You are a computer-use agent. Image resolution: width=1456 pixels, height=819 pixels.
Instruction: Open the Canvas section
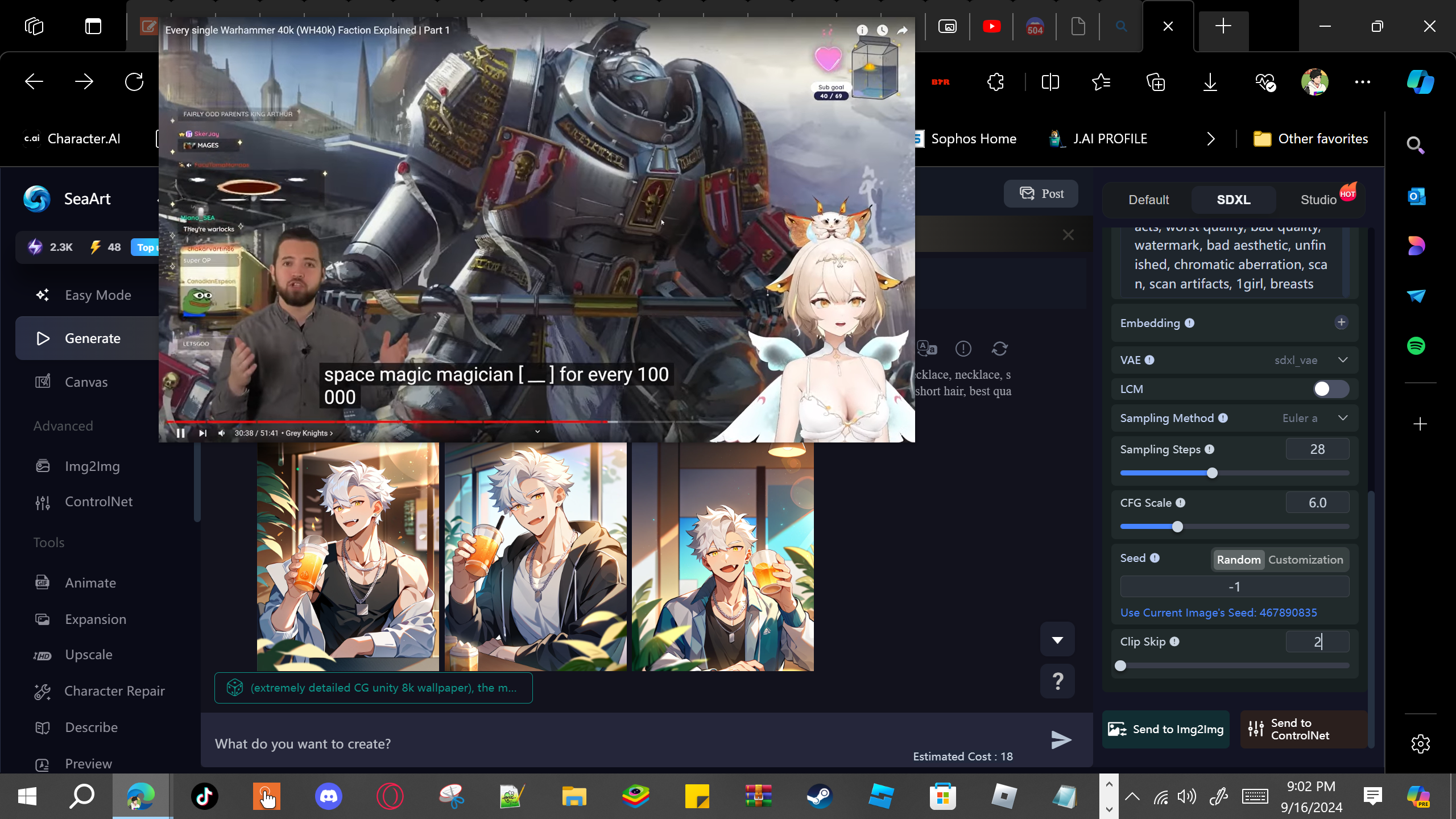pos(86,382)
